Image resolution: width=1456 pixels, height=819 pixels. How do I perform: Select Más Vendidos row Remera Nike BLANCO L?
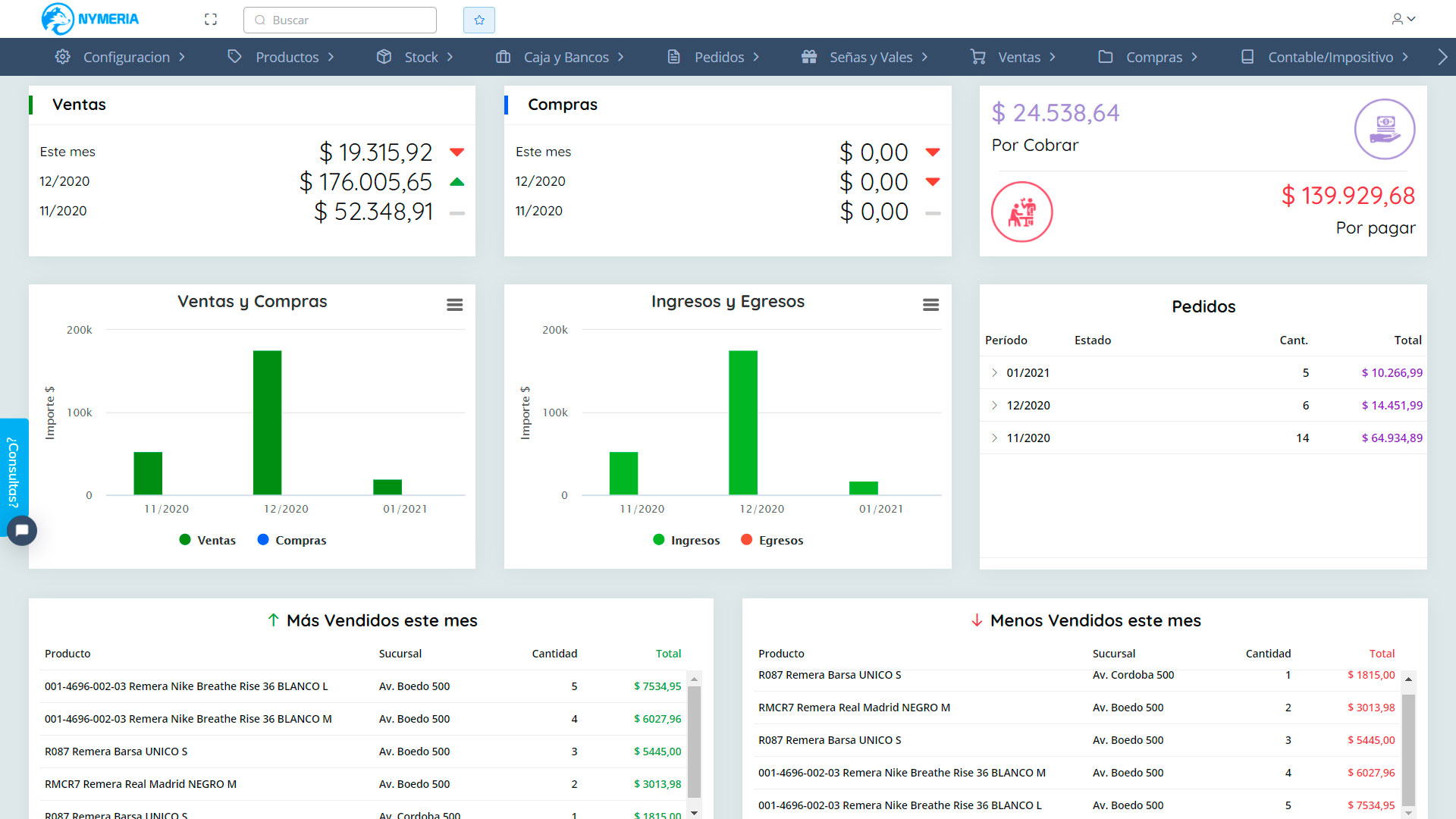(364, 686)
